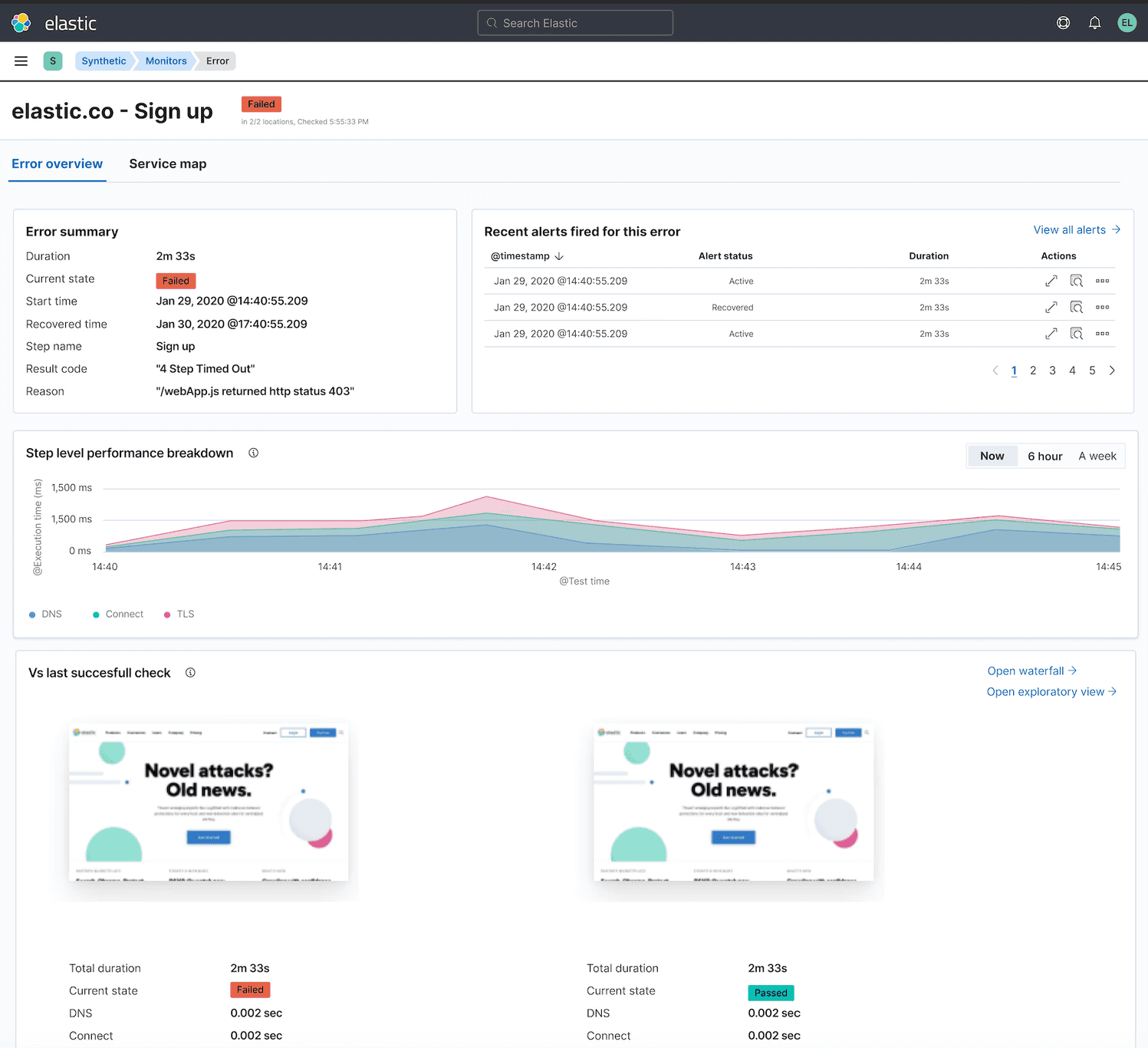Open the help lifebuoy icon
1148x1048 pixels.
click(1063, 23)
